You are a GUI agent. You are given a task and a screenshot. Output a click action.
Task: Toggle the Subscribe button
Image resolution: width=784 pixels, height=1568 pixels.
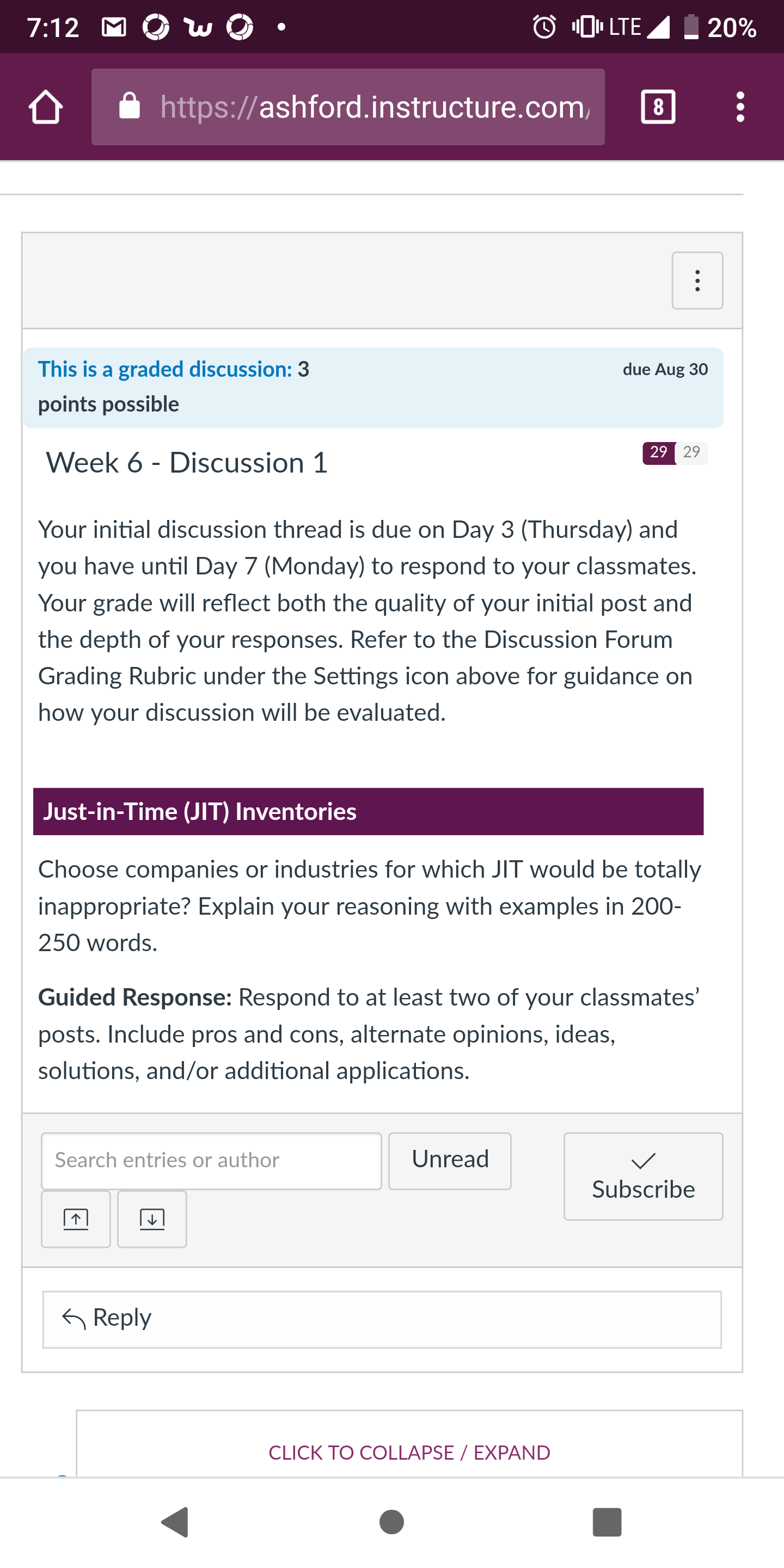coord(644,1176)
